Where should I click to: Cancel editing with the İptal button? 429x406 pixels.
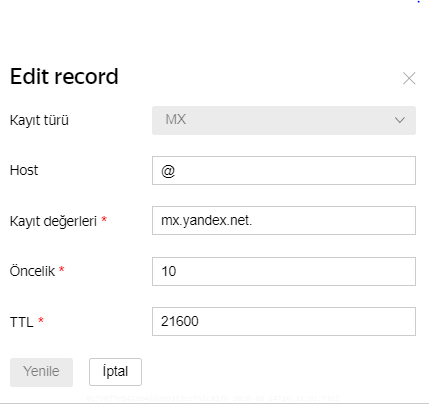(x=115, y=372)
